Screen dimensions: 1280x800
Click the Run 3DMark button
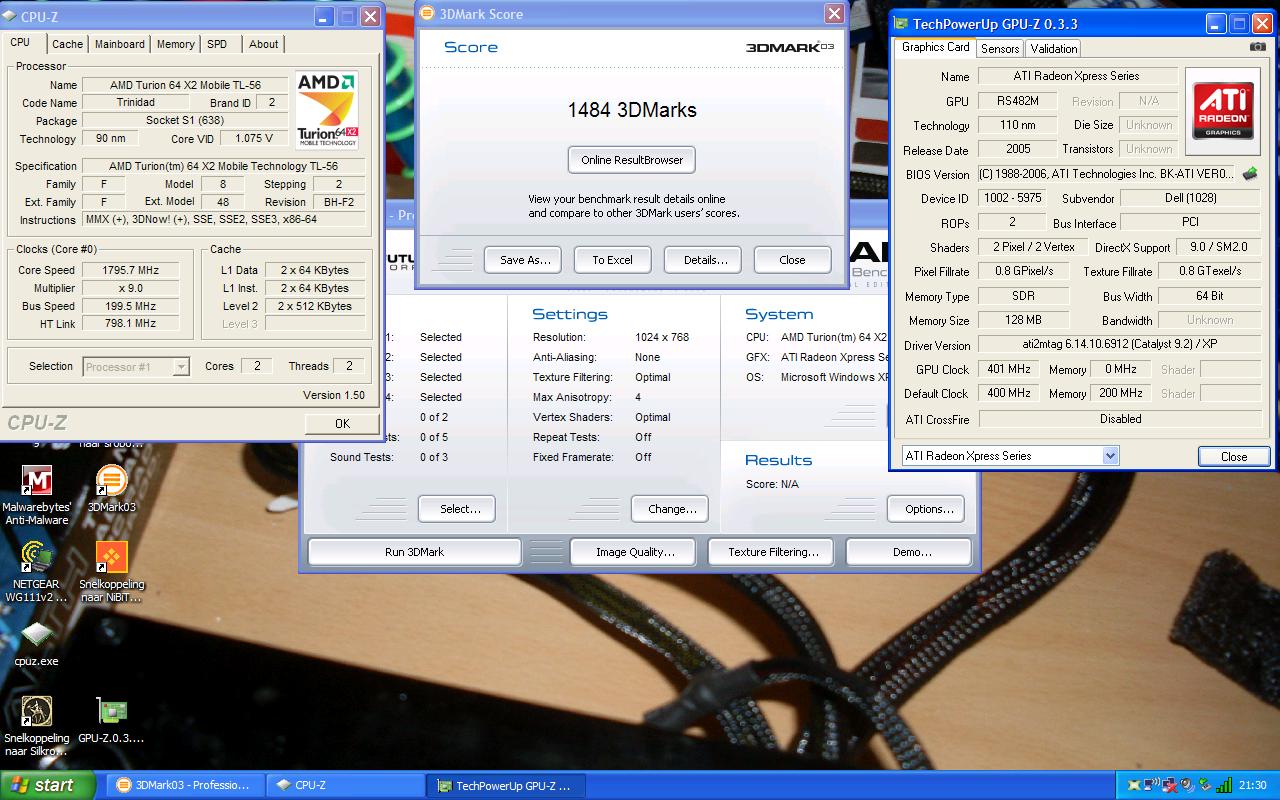[414, 552]
